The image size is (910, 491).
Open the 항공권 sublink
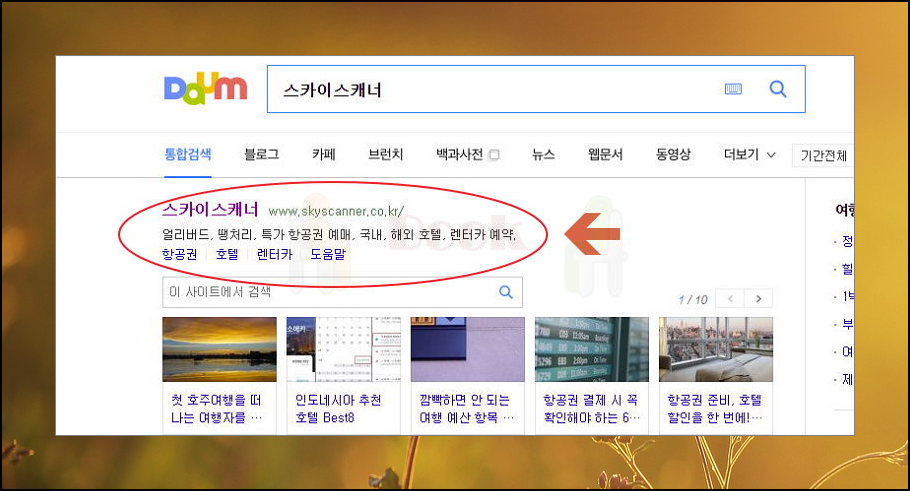pyautogui.click(x=179, y=254)
